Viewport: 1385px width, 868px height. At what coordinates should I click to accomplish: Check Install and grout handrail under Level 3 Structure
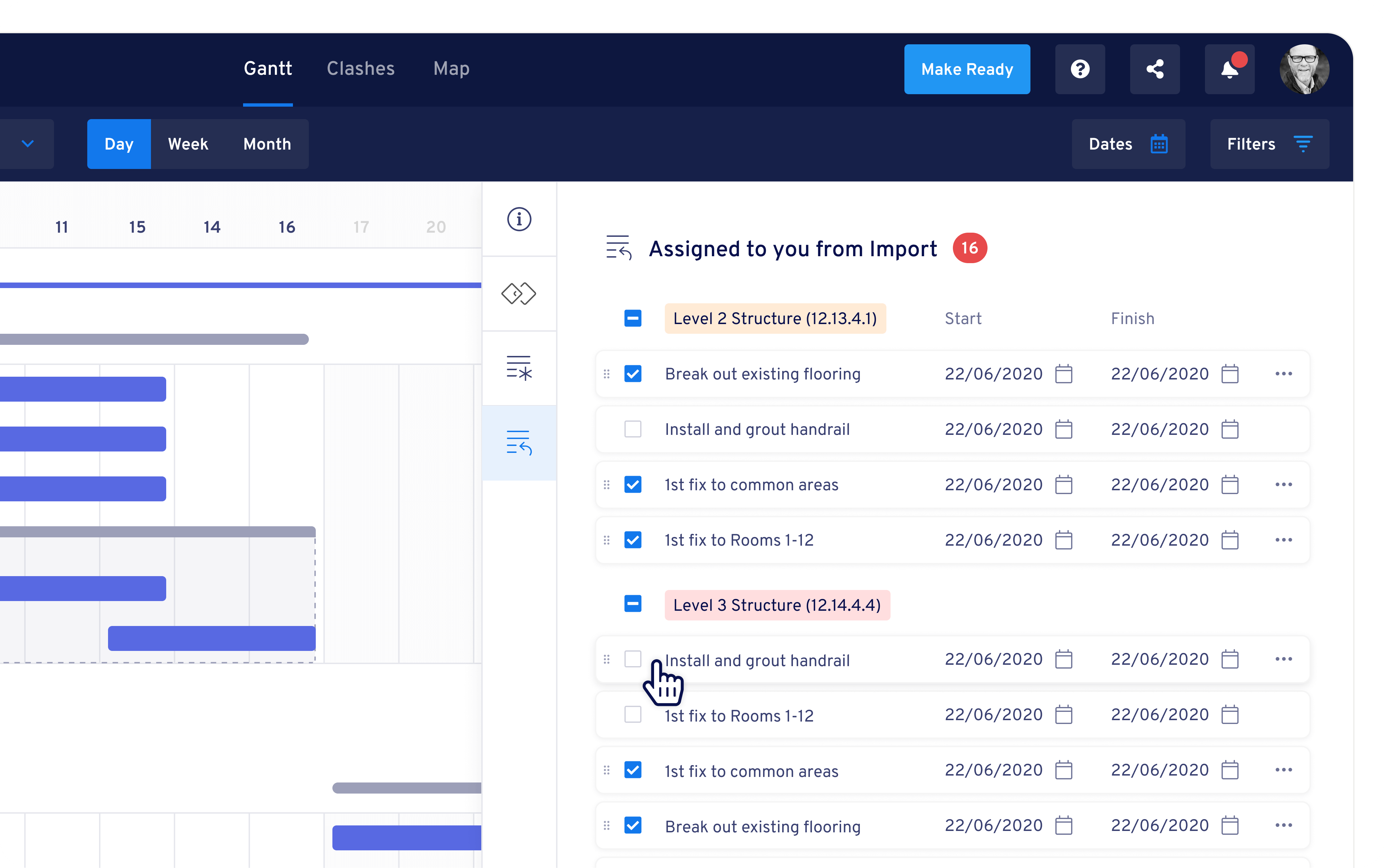[633, 659]
